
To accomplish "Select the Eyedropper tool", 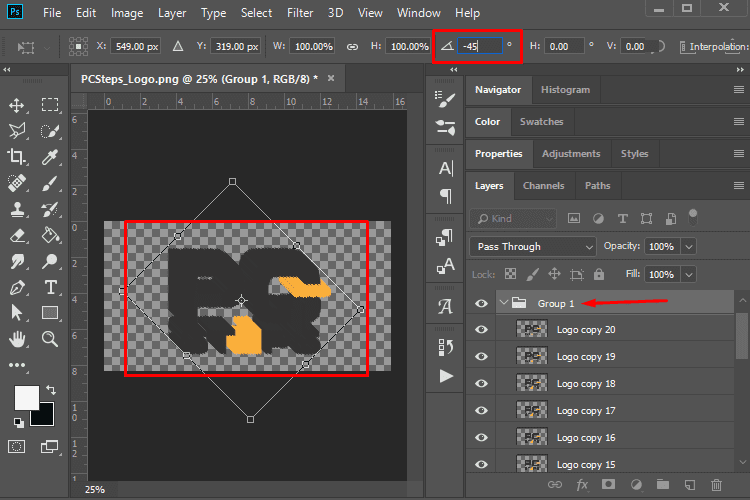I will pos(50,157).
